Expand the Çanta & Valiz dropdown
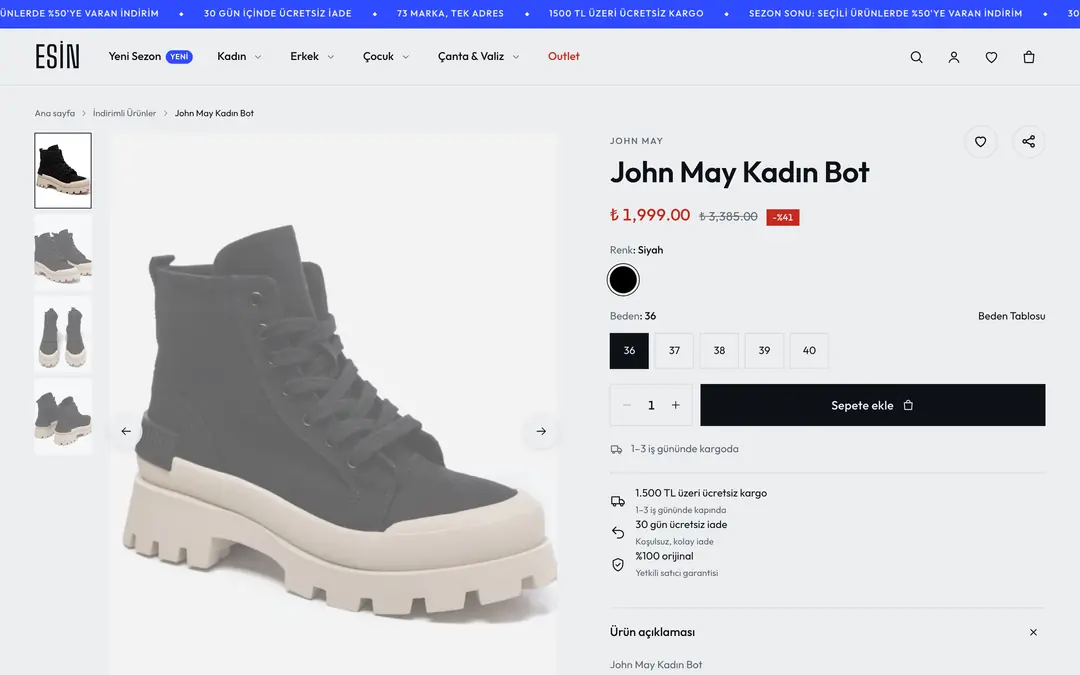The image size is (1080, 675). click(x=479, y=56)
